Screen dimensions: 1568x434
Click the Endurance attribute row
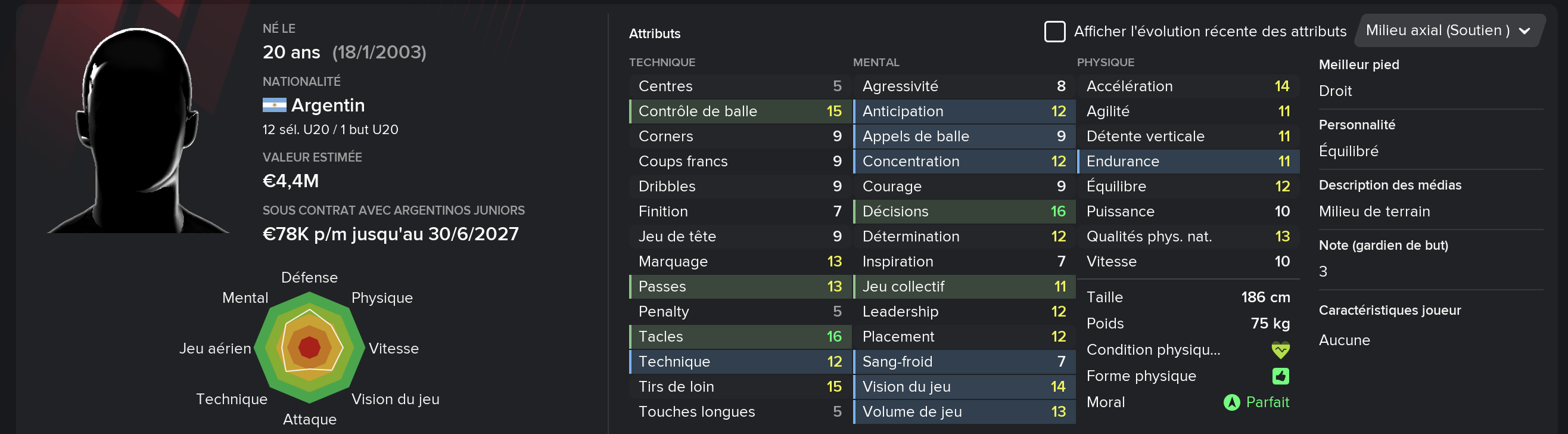1188,162
